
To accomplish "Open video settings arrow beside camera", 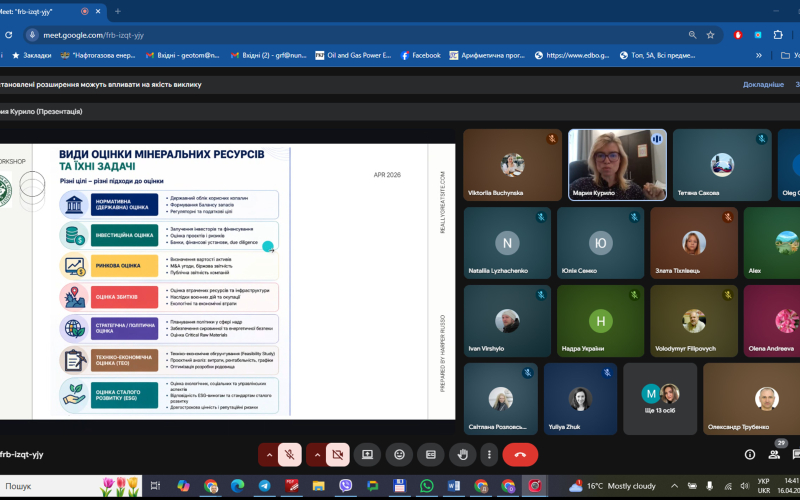I will 317,455.
